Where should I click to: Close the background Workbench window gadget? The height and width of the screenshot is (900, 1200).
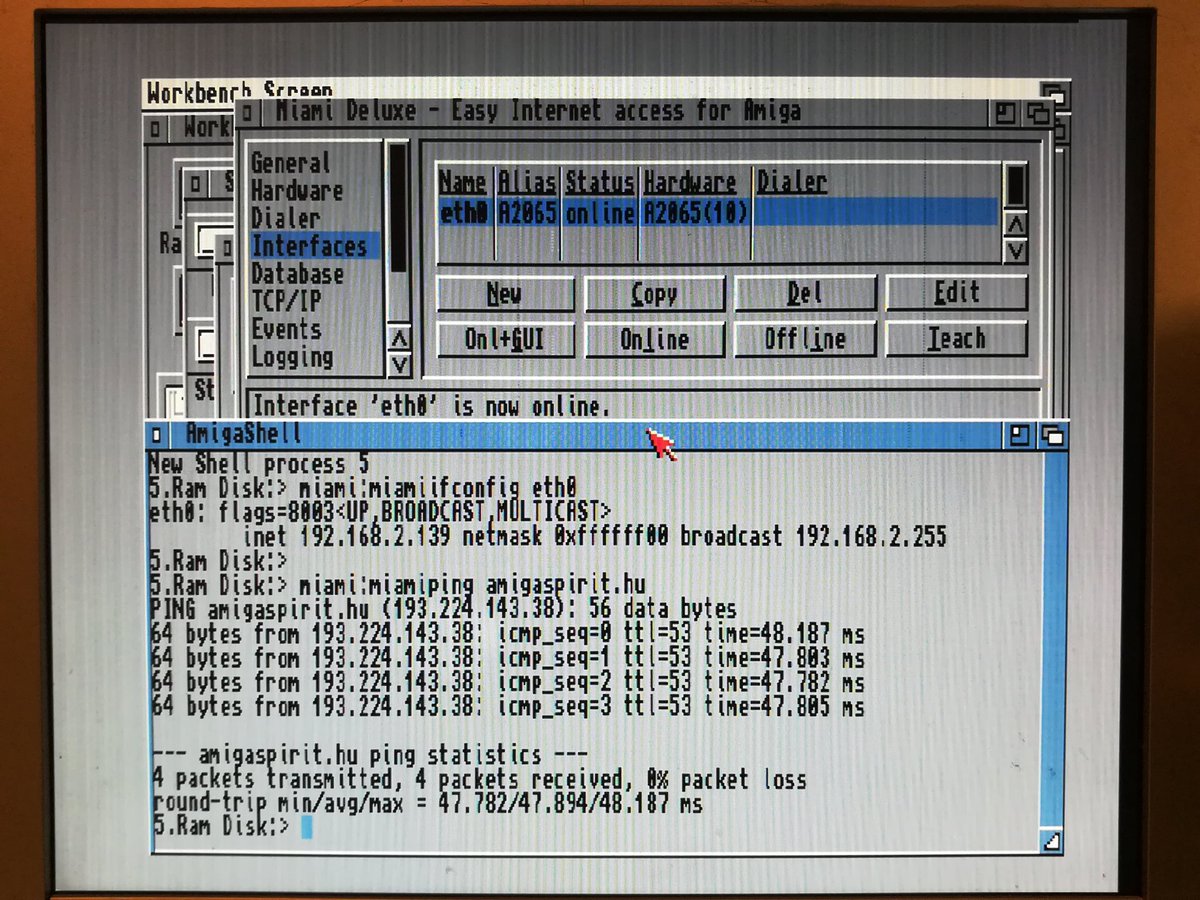click(x=156, y=129)
